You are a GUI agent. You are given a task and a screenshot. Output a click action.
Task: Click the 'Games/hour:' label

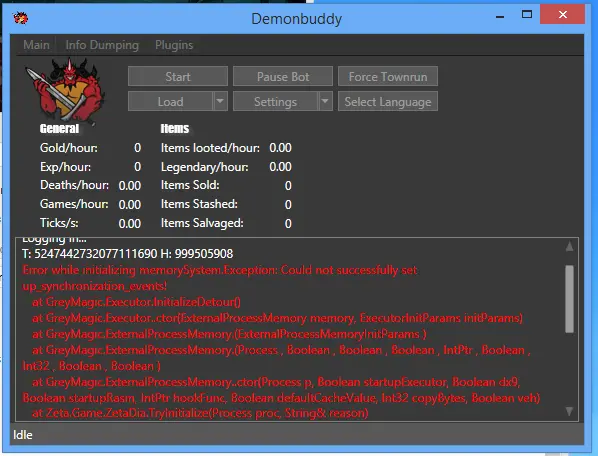coord(74,204)
